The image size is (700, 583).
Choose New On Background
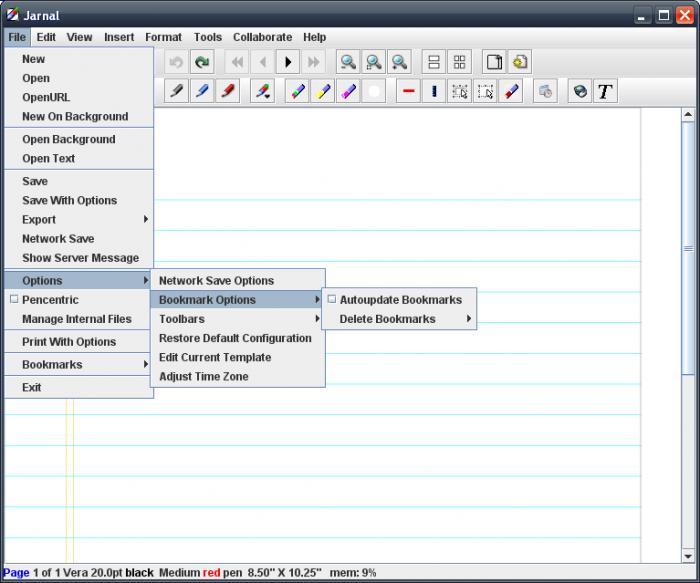79,117
